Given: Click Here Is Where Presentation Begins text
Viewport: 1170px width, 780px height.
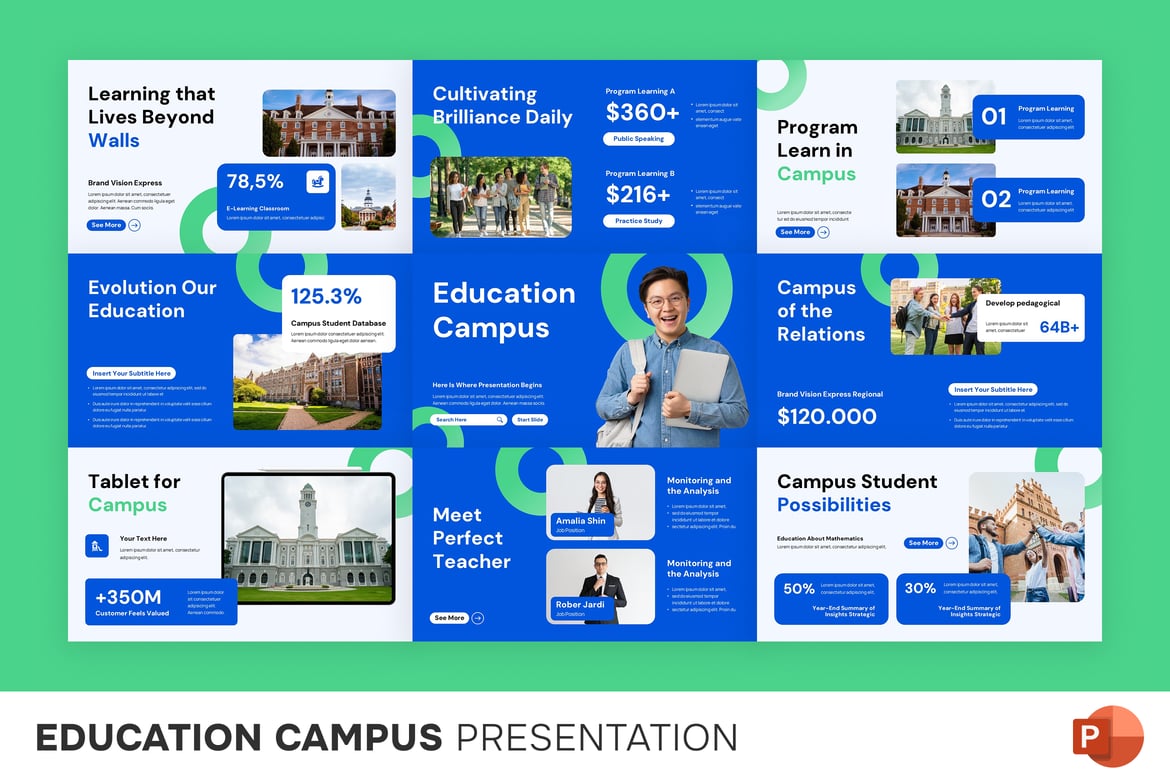Looking at the screenshot, I should point(487,385).
